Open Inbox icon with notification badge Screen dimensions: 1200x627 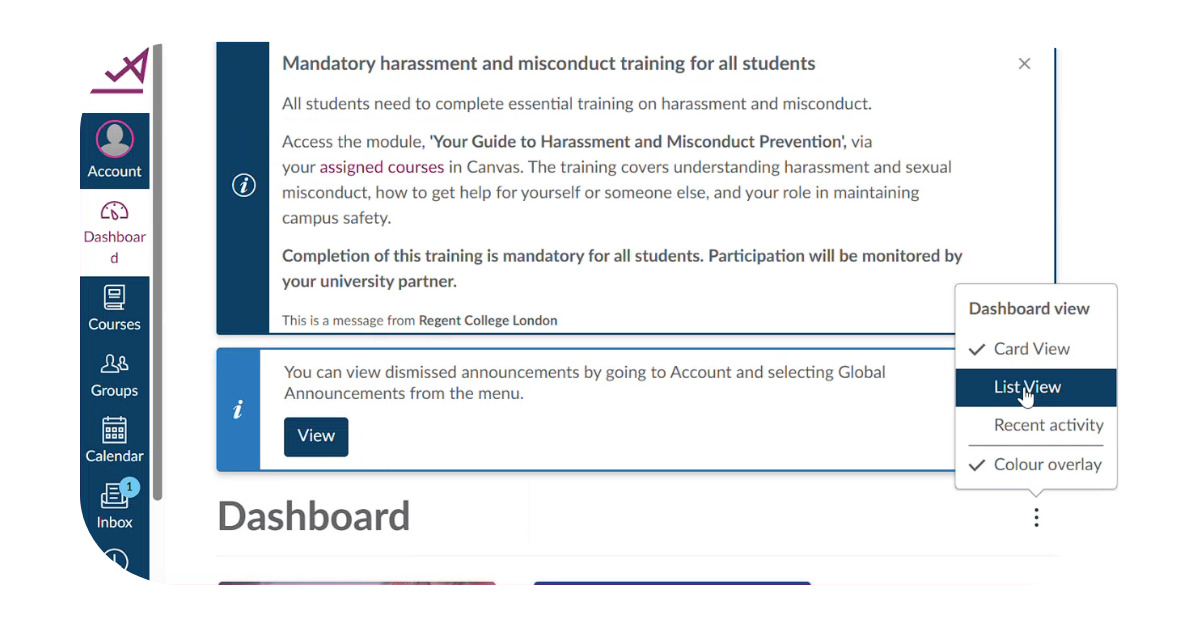point(114,496)
